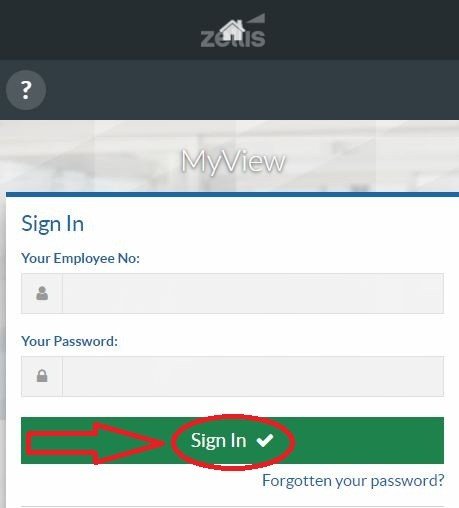Click the white checkmark on the Sign In button
The image size is (459, 508).
click(x=265, y=440)
